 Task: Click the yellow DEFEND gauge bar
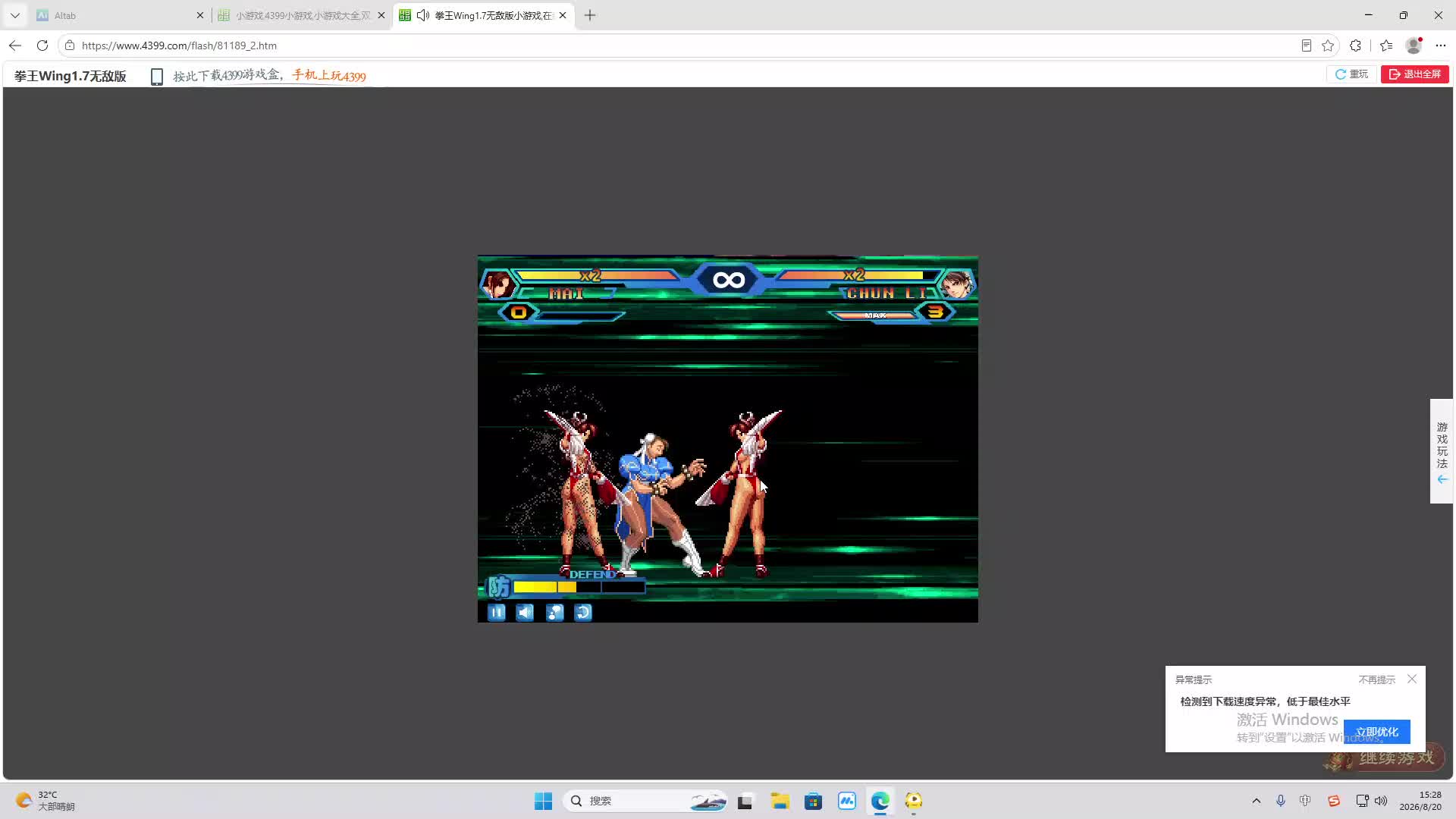pyautogui.click(x=579, y=587)
